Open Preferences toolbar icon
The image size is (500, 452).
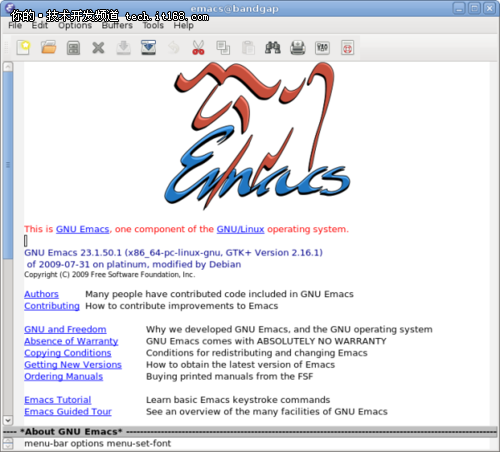pyautogui.click(x=322, y=48)
